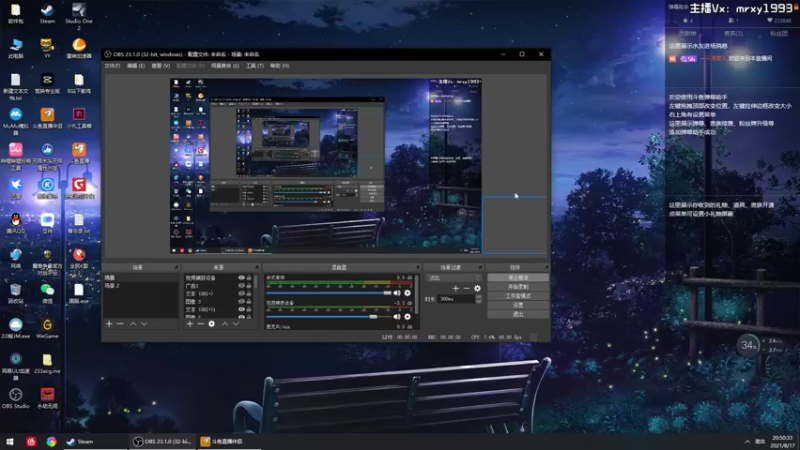Mute the 台式音响 mixer channel speaker
Viewport: 800px width, 450px height.
(x=397, y=293)
